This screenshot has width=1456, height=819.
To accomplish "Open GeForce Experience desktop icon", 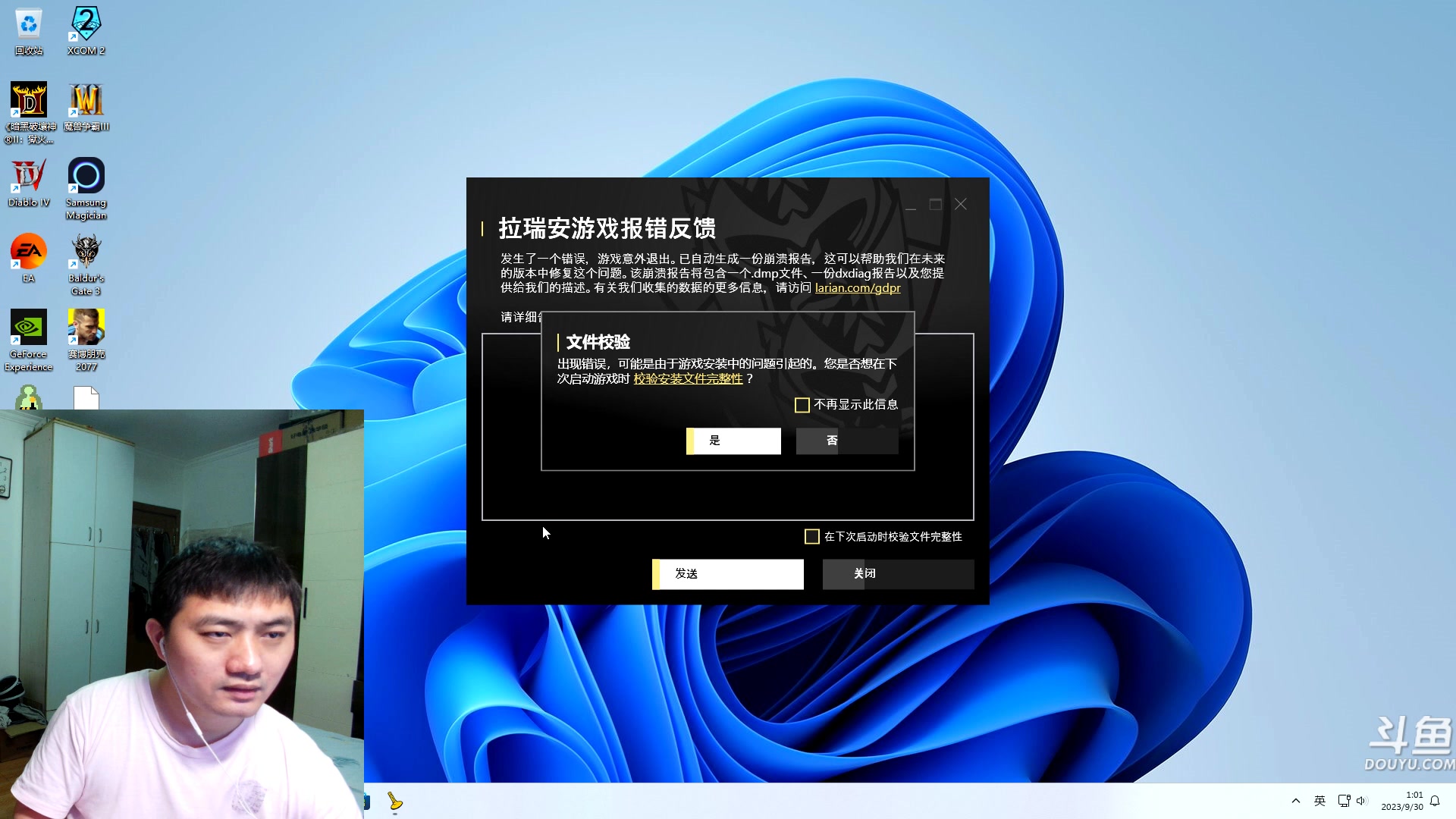I will 29,340.
